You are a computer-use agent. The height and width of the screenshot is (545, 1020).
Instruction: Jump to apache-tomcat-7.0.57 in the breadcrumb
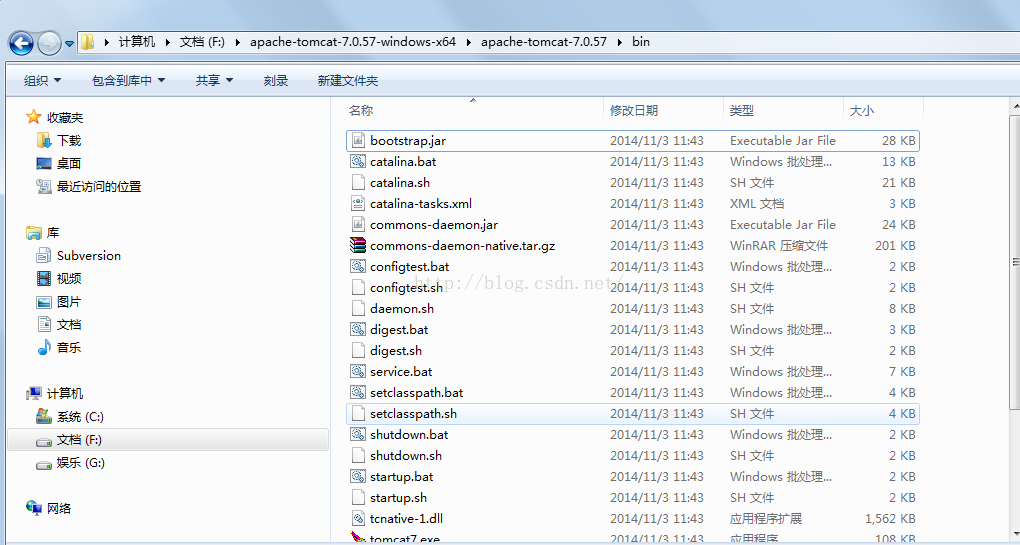pos(544,42)
